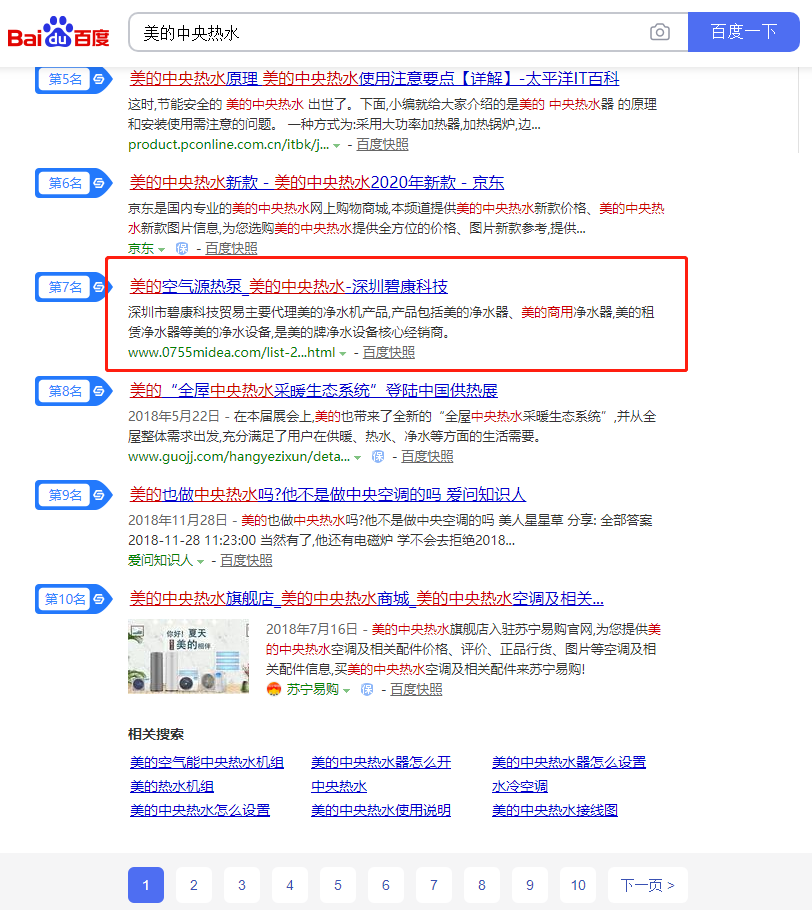Click the Baidu logo

58,32
